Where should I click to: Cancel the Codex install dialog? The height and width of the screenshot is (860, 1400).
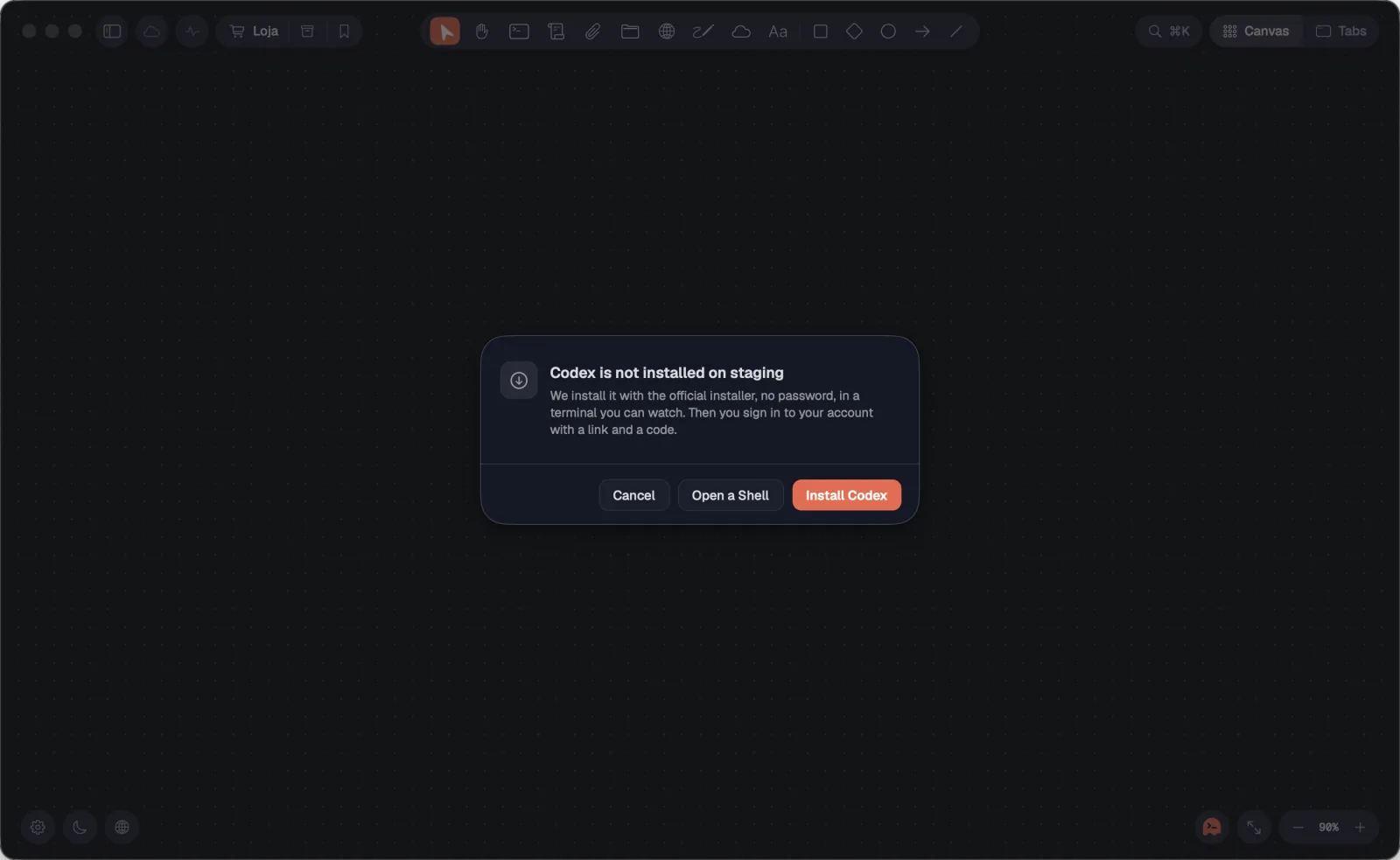tap(633, 495)
